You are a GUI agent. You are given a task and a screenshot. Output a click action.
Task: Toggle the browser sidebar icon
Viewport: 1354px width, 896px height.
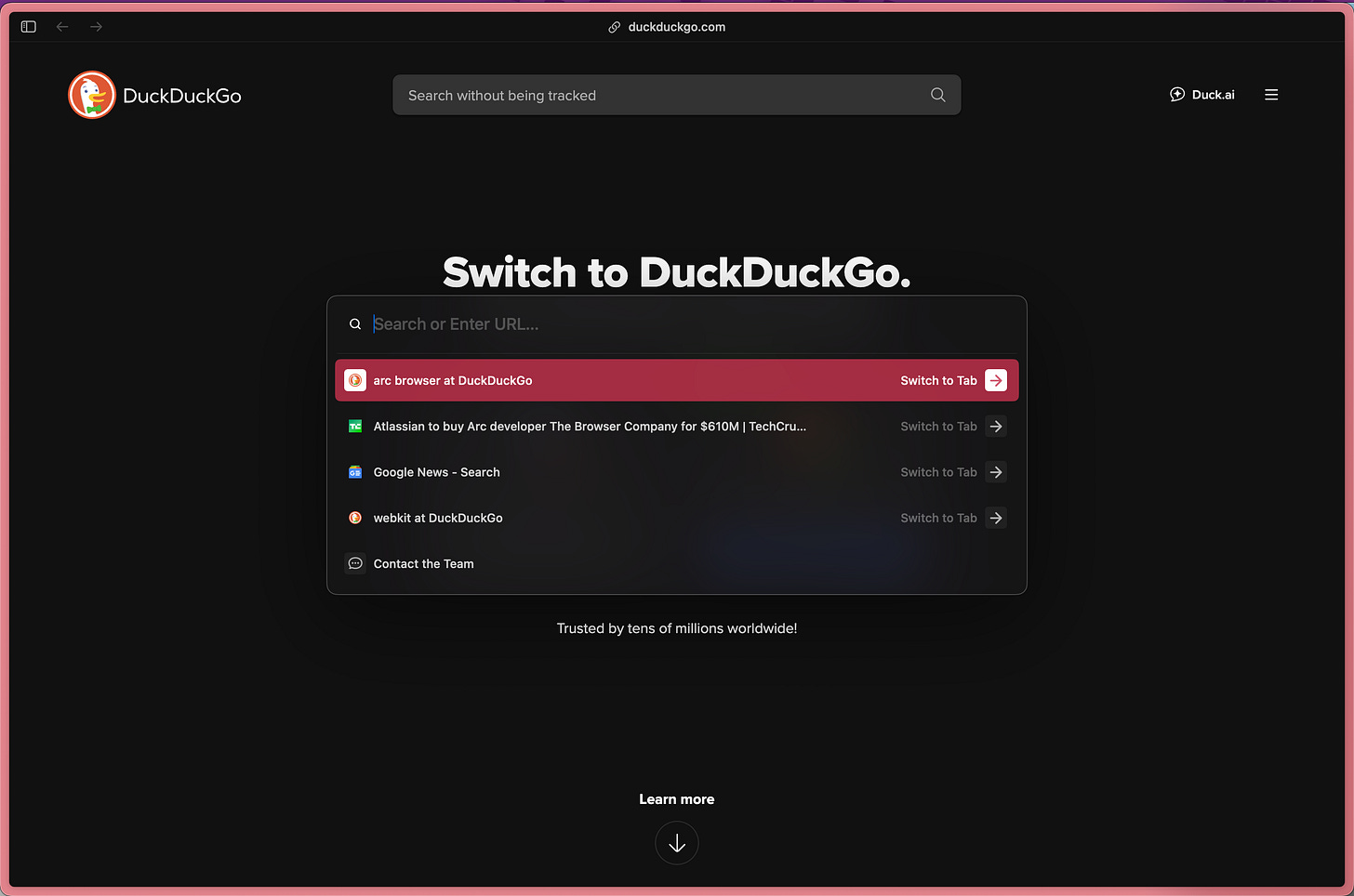[29, 27]
